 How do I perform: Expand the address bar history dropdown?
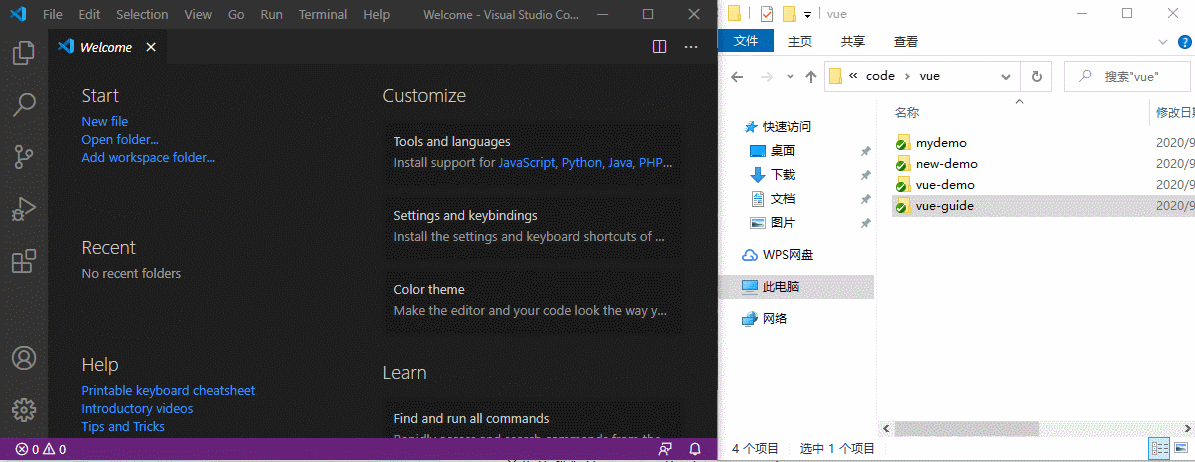[1006, 76]
